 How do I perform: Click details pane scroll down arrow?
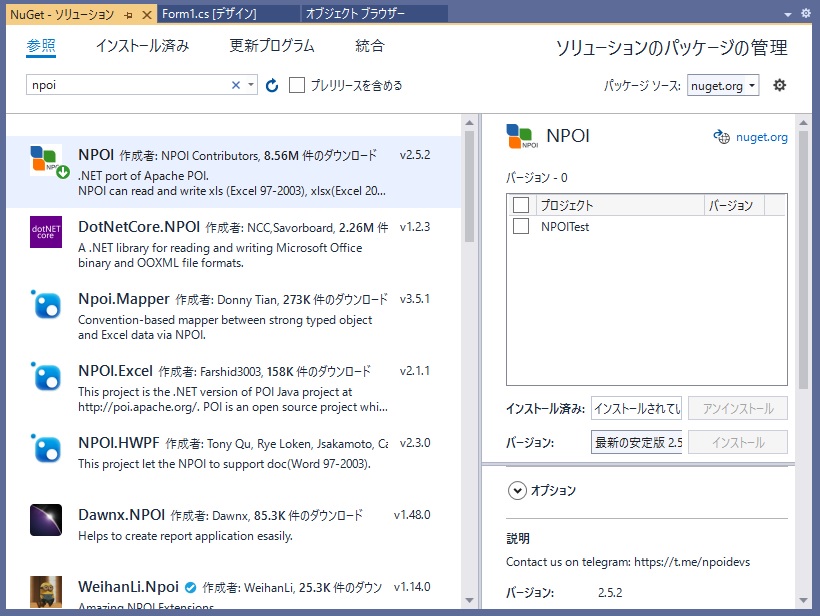click(804, 600)
